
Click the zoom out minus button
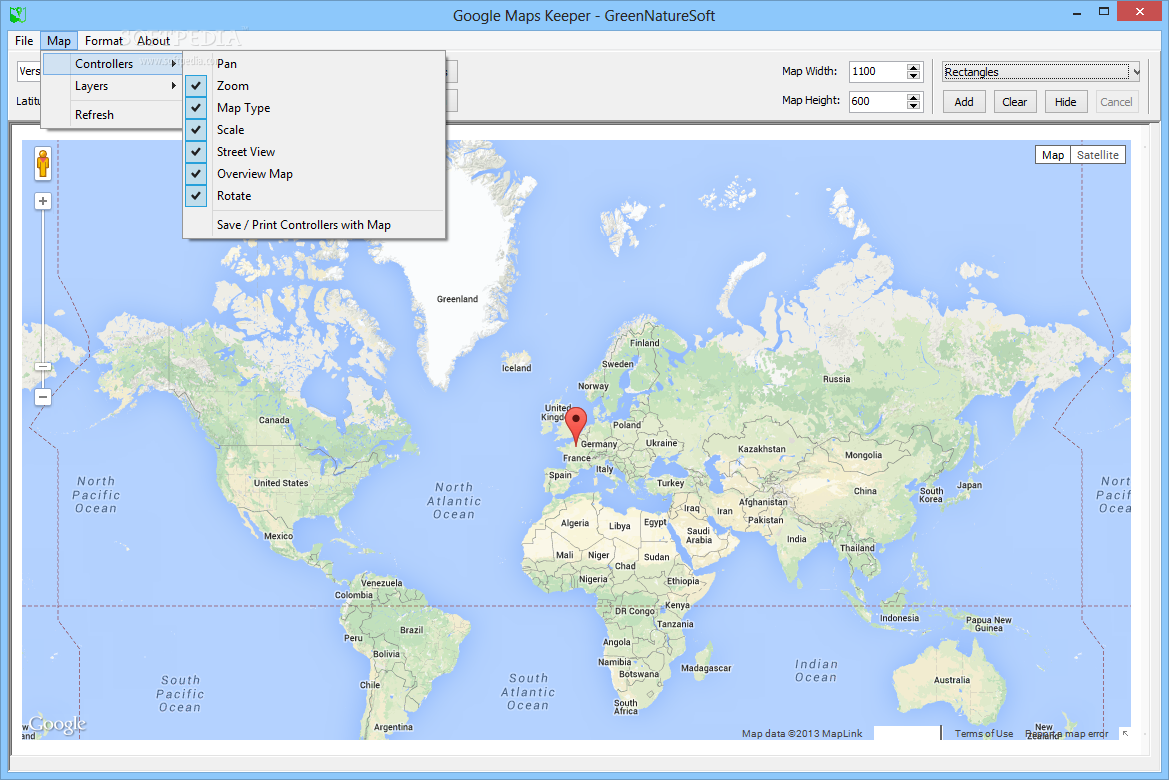click(43, 397)
